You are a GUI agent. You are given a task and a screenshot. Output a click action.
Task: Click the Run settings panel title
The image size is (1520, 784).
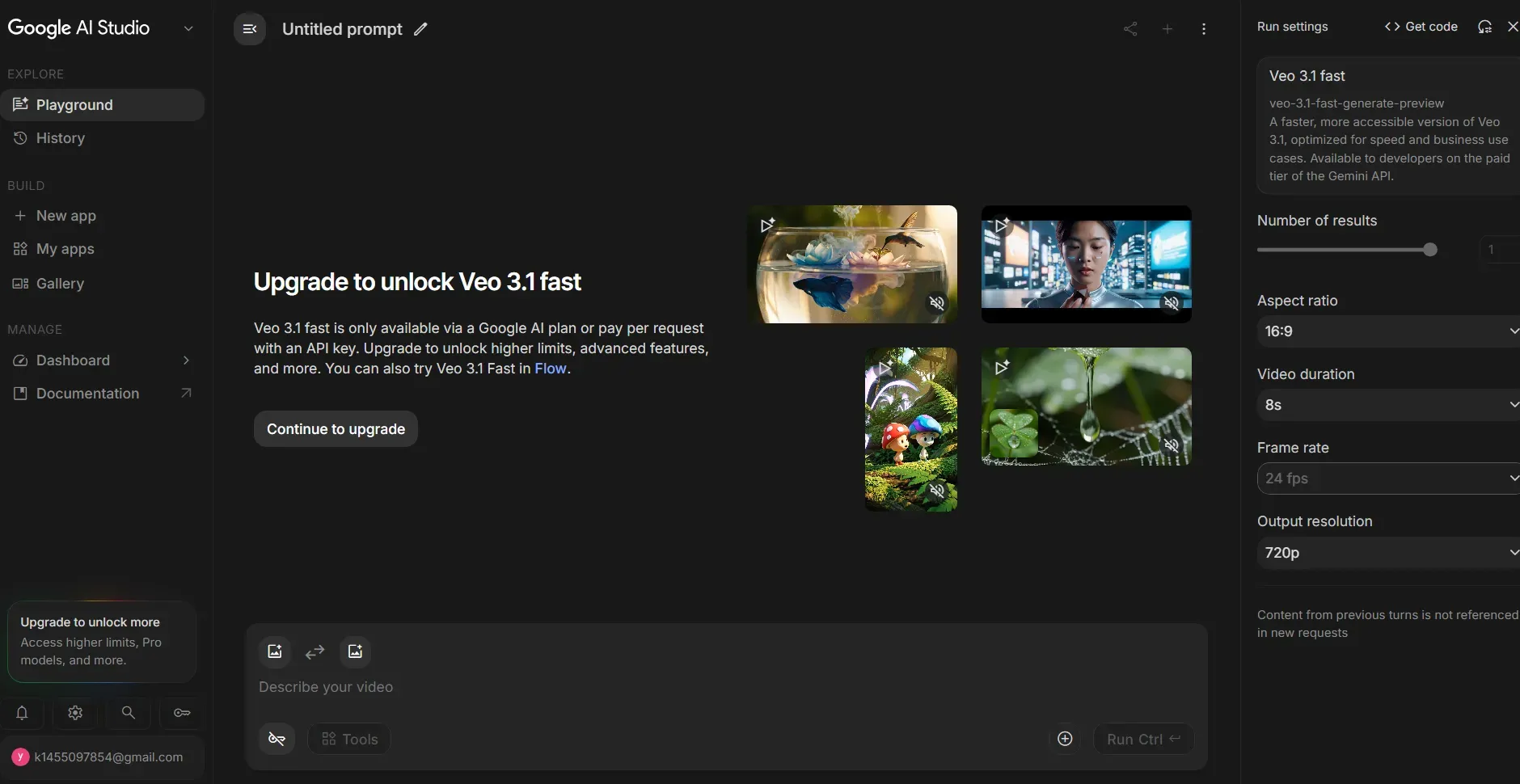pos(1292,27)
